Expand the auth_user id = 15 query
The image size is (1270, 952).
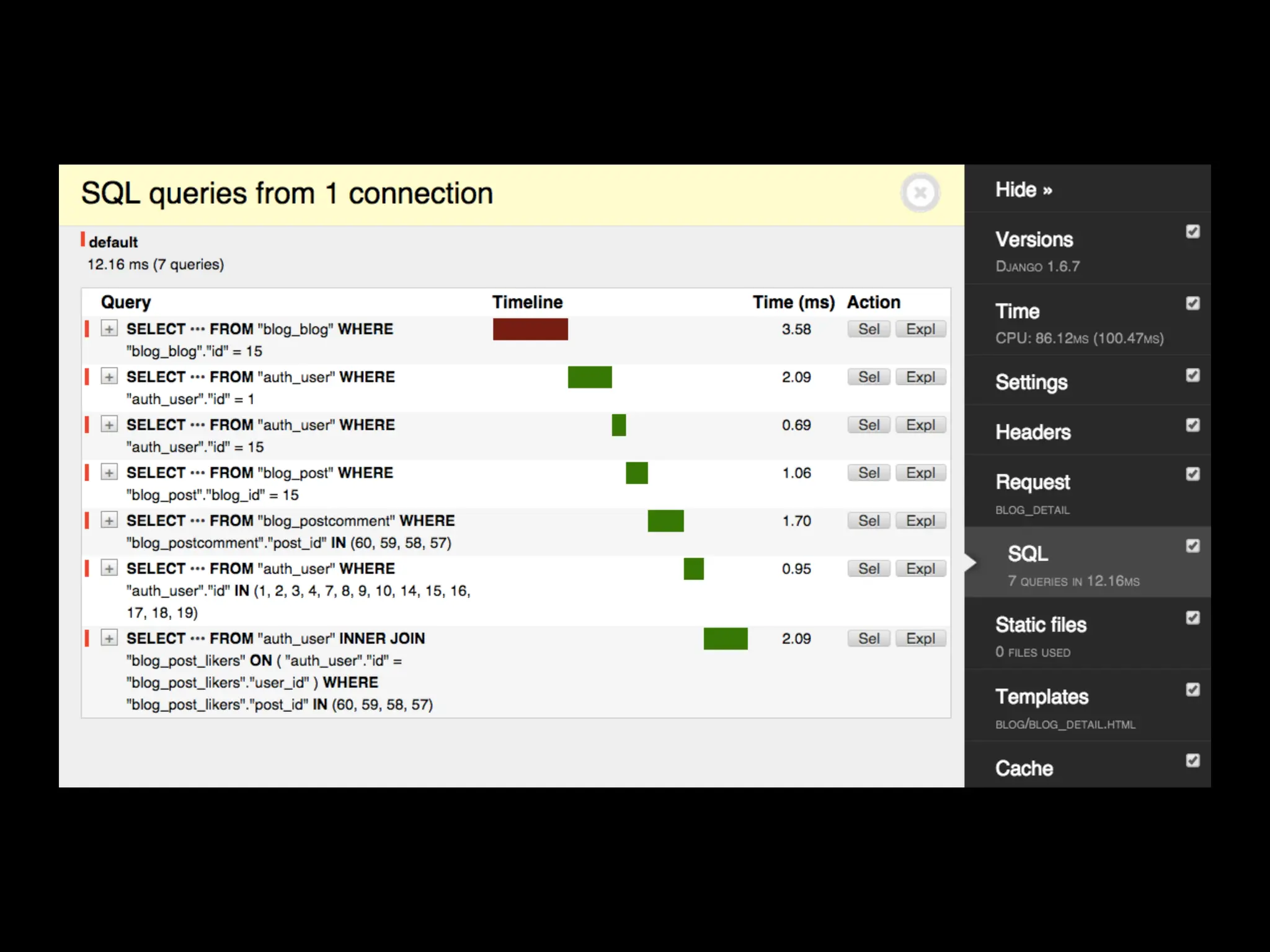pyautogui.click(x=109, y=425)
